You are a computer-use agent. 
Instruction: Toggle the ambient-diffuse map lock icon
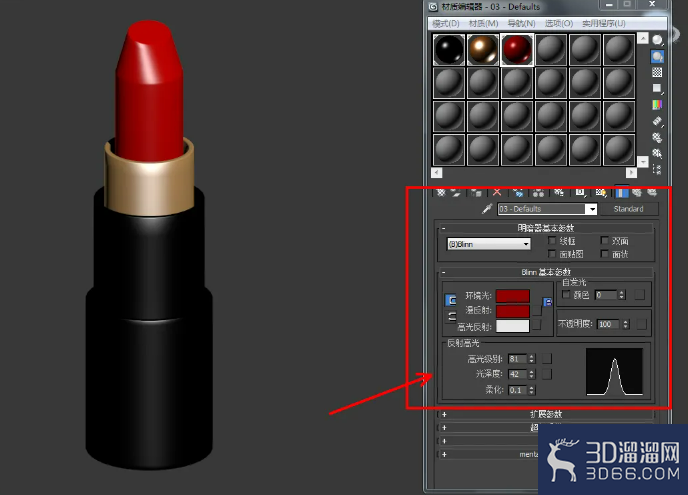547,302
